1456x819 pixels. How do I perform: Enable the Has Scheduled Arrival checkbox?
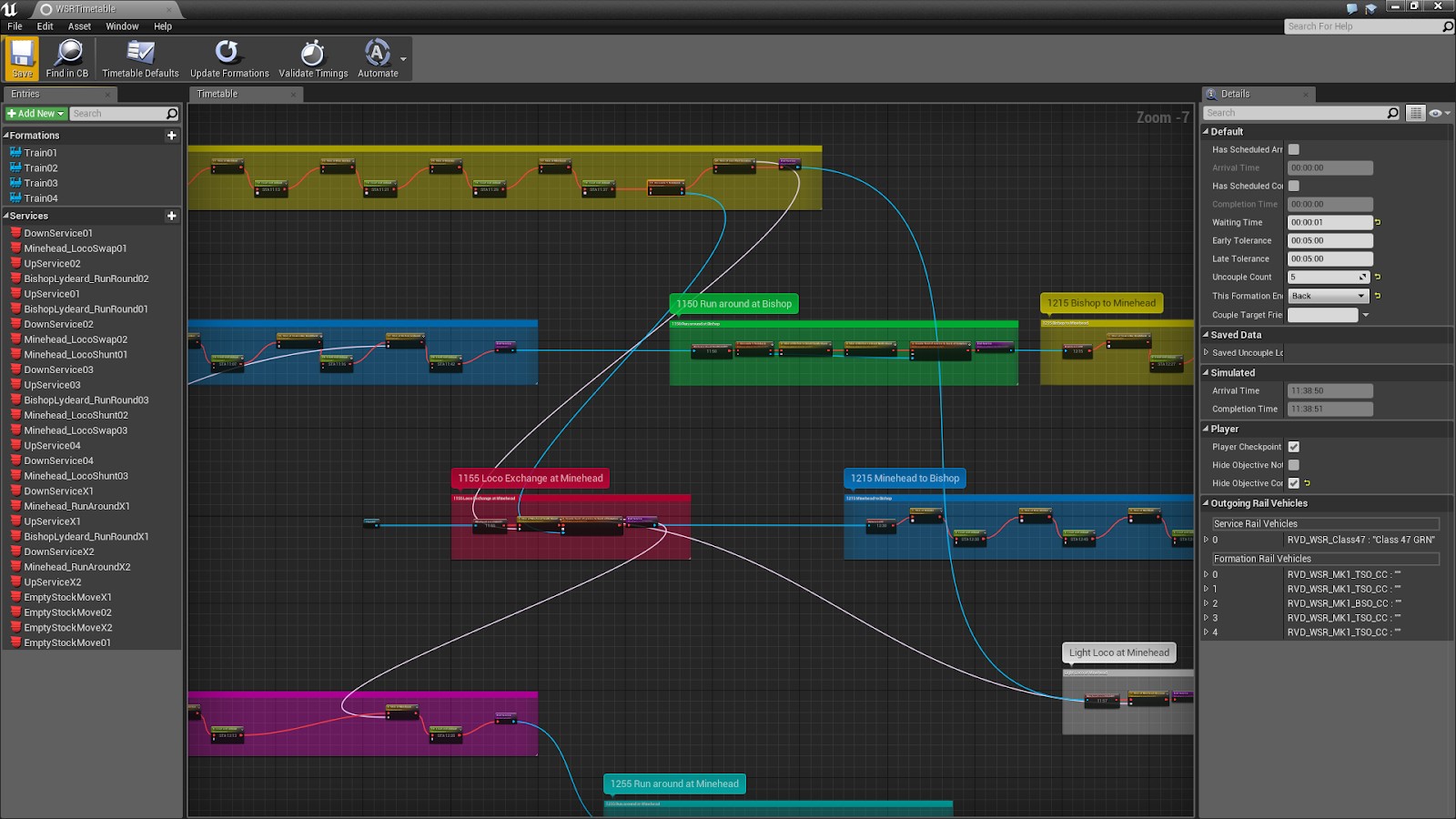(x=1294, y=150)
